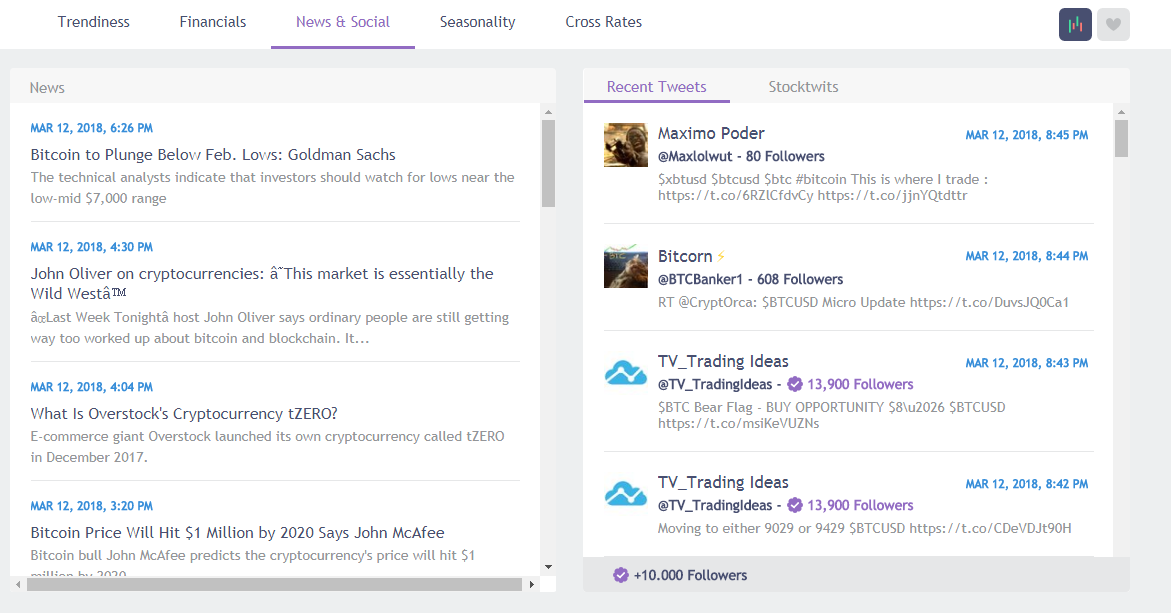The image size is (1171, 613).
Task: Click the News panel scroll up arrow
Action: coord(548,112)
